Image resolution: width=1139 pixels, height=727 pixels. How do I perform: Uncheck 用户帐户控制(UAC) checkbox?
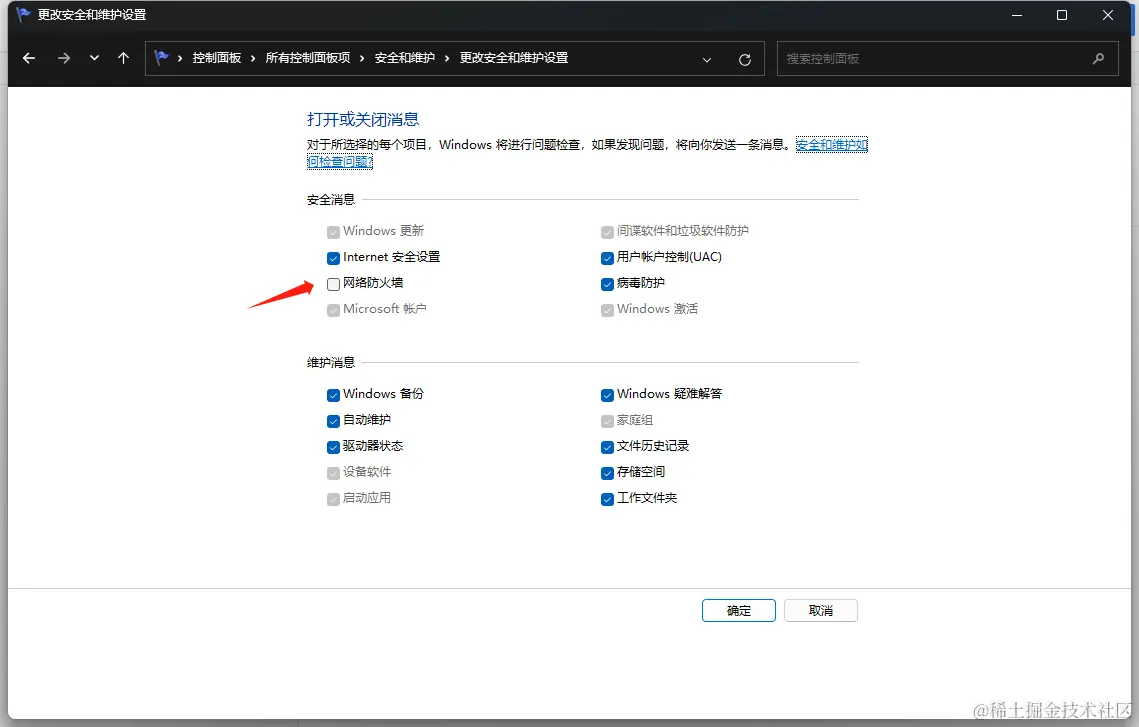607,258
